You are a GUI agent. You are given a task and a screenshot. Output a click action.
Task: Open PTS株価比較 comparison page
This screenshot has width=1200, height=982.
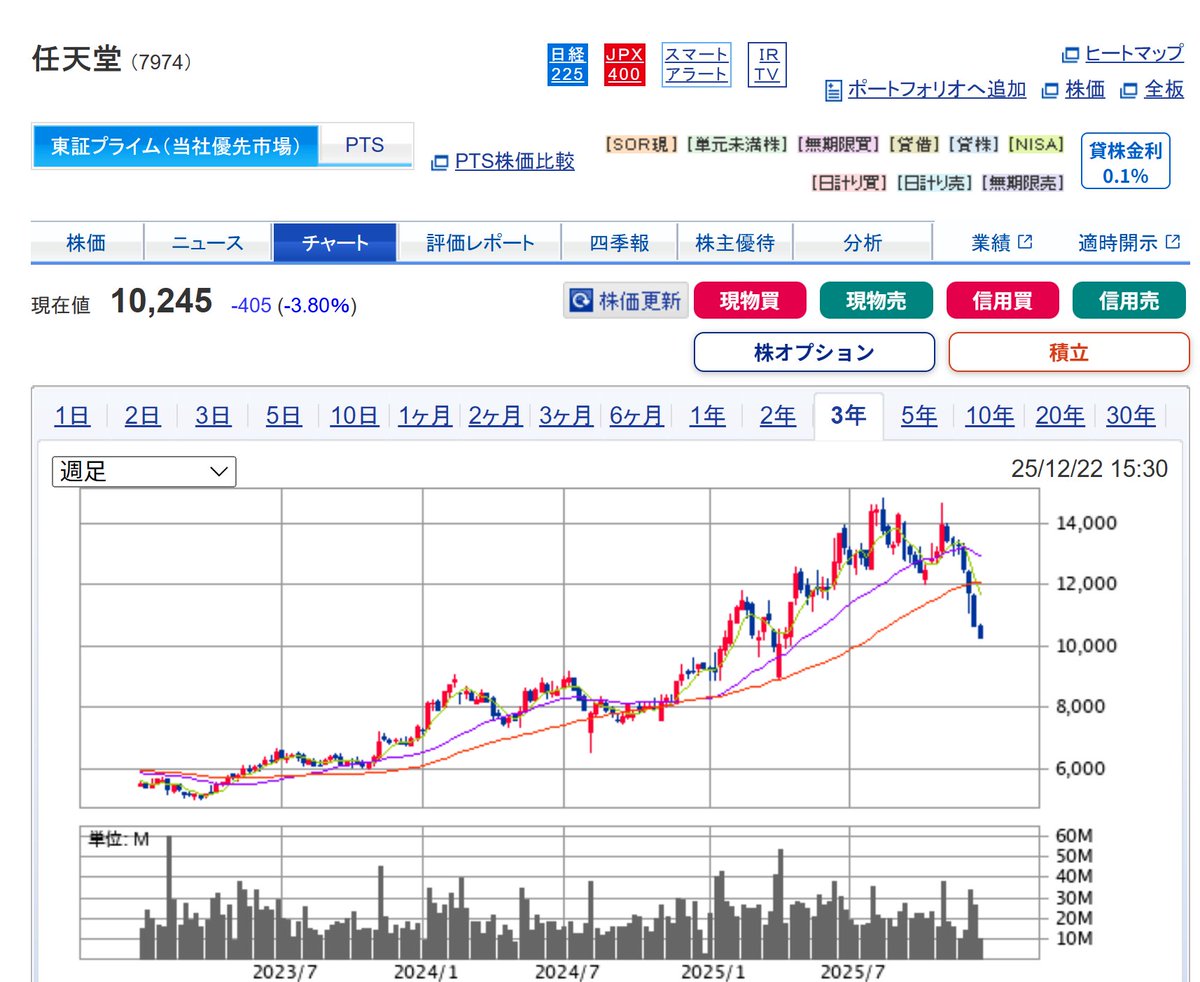pos(512,163)
